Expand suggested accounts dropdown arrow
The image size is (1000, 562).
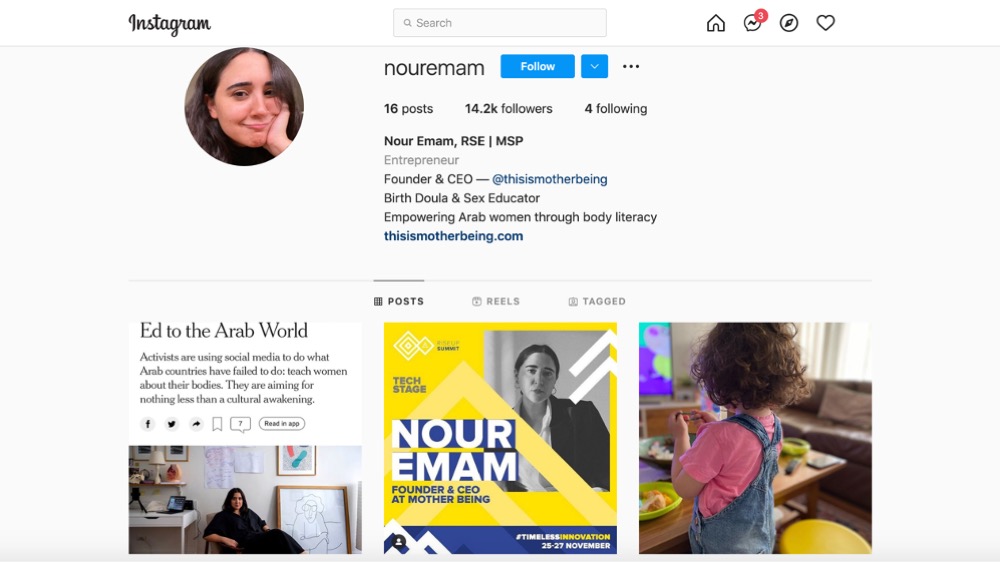pyautogui.click(x=594, y=66)
